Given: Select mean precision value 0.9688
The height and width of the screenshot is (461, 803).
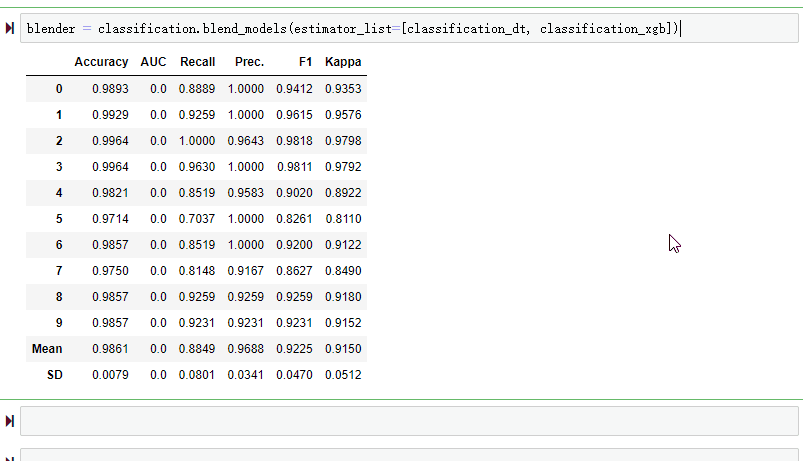Looking at the screenshot, I should click(x=245, y=349).
